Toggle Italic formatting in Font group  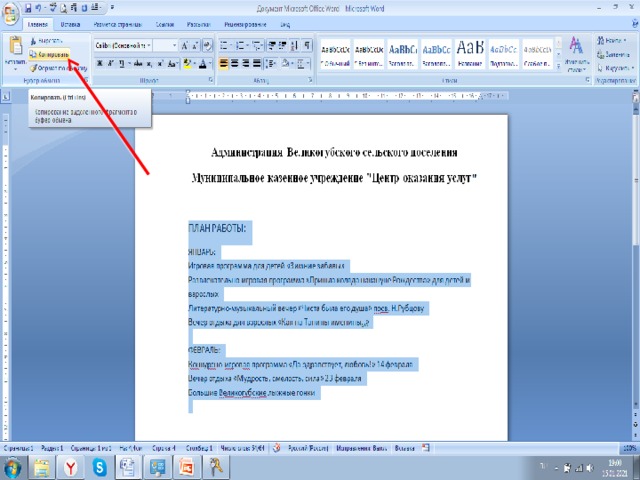[x=110, y=63]
